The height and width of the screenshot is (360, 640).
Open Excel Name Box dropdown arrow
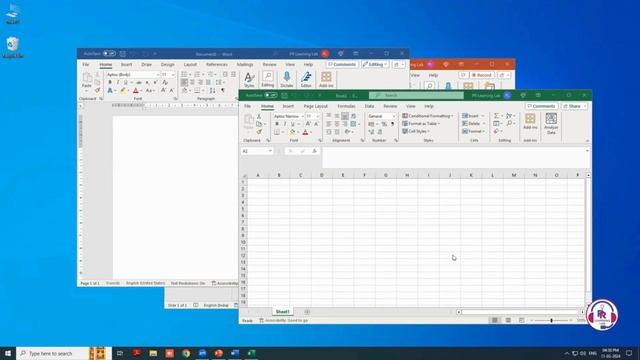click(270, 151)
